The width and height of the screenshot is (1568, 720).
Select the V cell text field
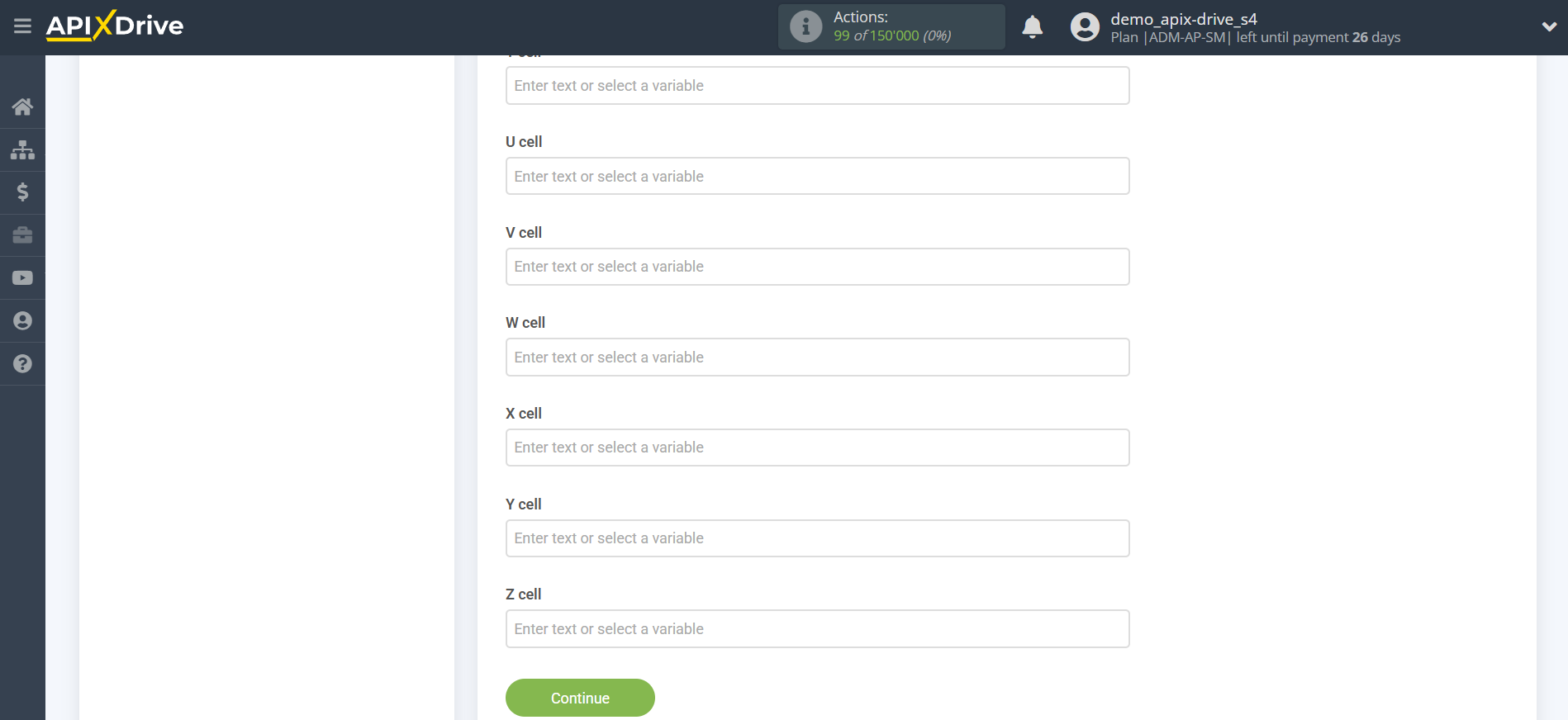(x=817, y=266)
